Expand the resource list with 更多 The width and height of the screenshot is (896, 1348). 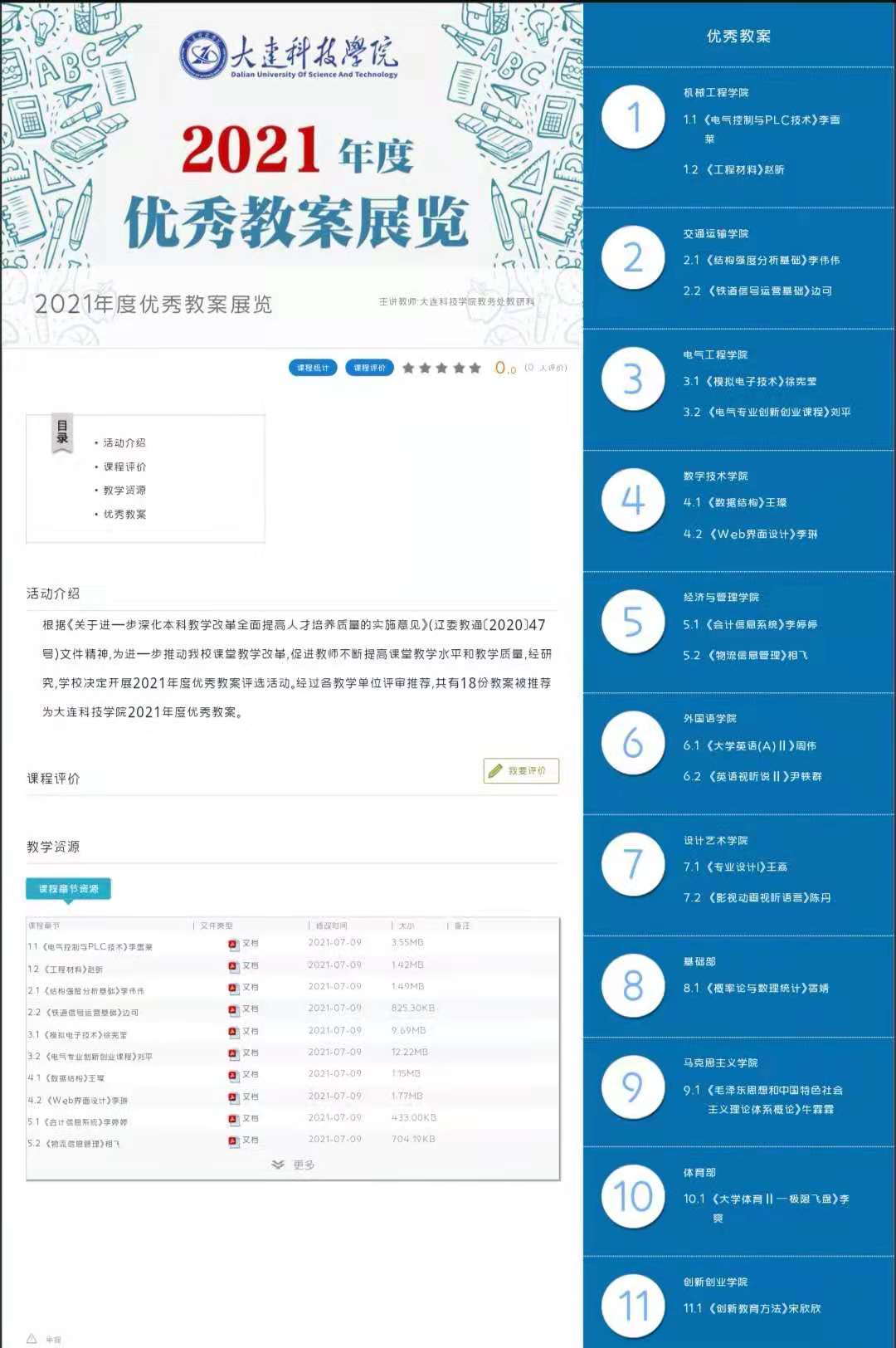pyautogui.click(x=294, y=1165)
